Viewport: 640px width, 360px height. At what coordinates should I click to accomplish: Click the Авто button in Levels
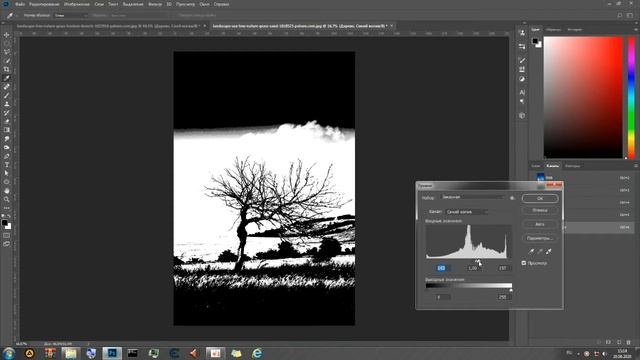point(540,224)
